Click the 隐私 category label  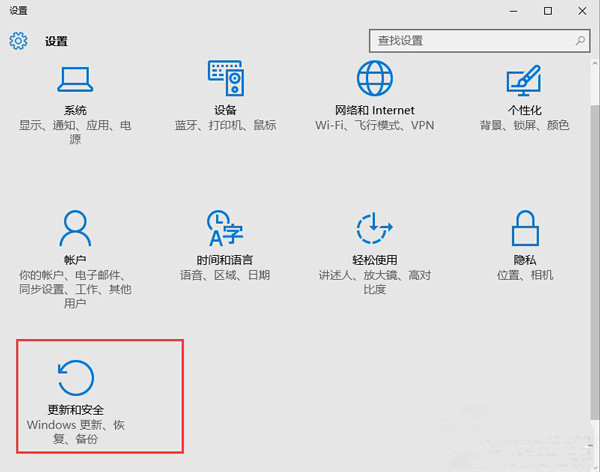pyautogui.click(x=525, y=260)
